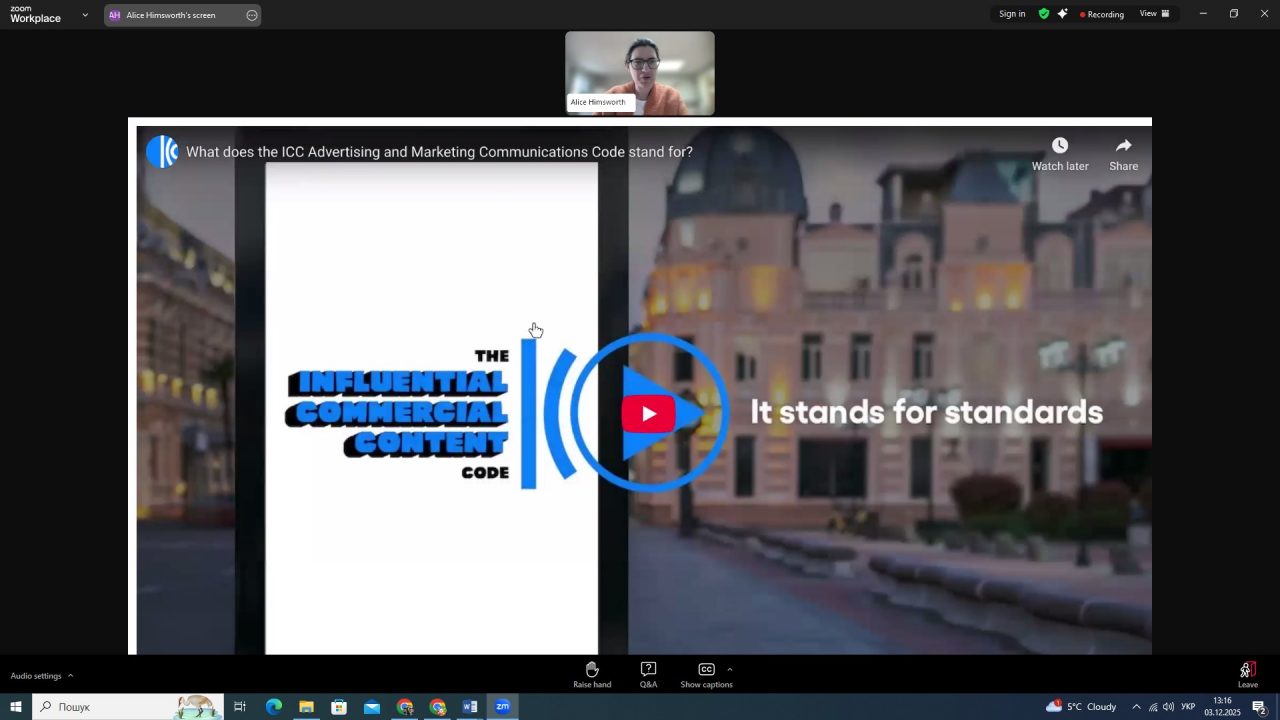Click Alice Himsworth's video thumbnail
Image resolution: width=1280 pixels, height=720 pixels.
[x=640, y=72]
